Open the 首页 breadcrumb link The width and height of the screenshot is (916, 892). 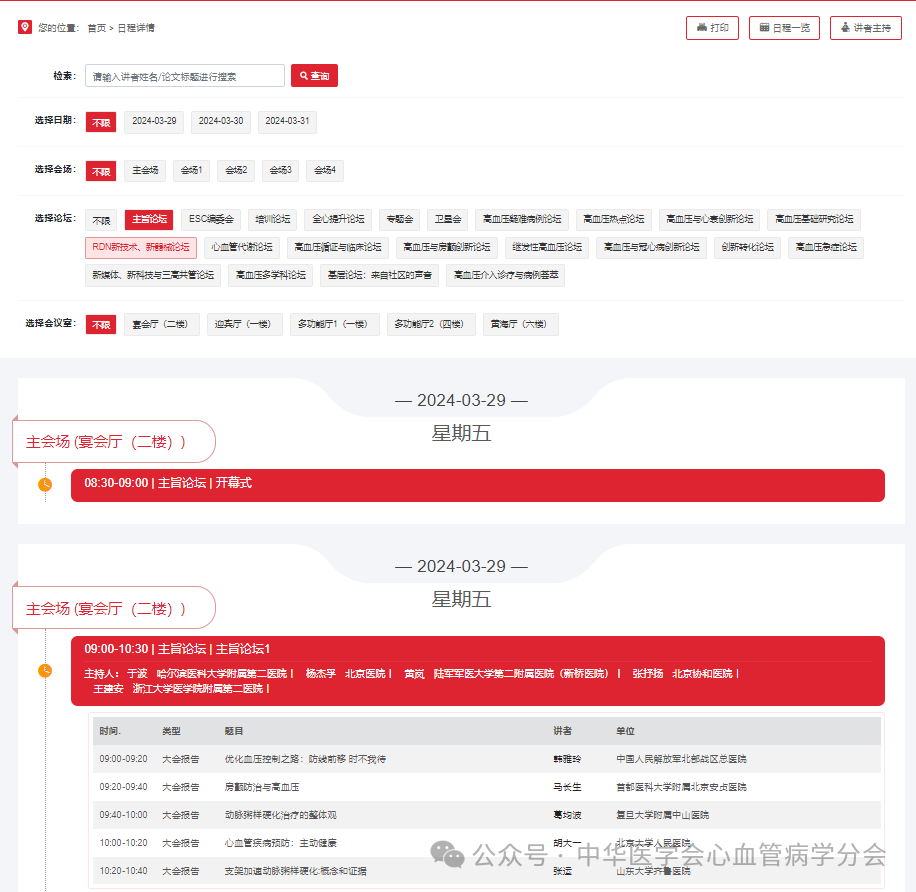coord(97,28)
